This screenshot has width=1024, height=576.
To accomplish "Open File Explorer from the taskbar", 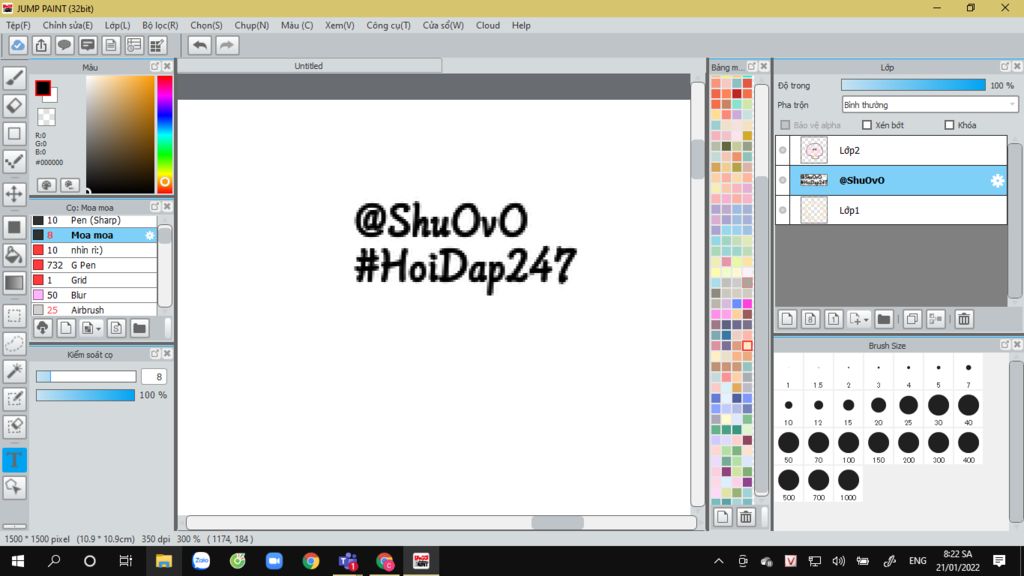I will point(163,561).
